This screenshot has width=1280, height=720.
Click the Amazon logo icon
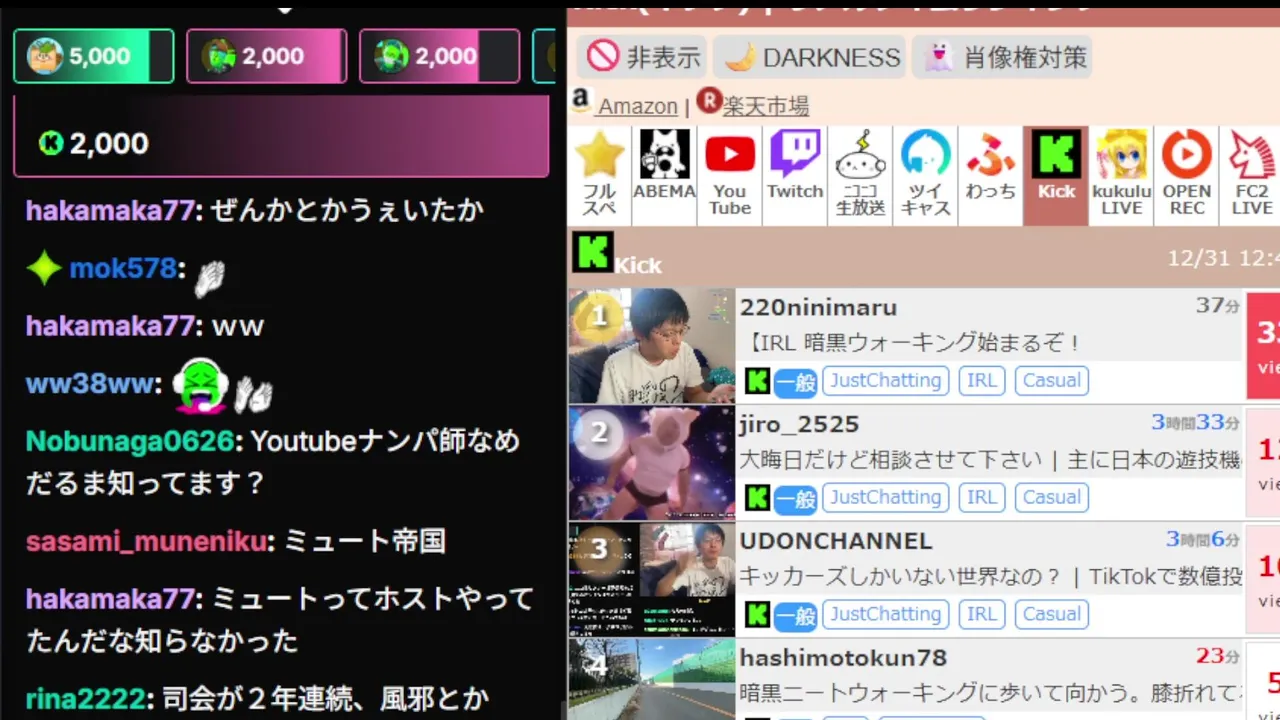click(581, 101)
